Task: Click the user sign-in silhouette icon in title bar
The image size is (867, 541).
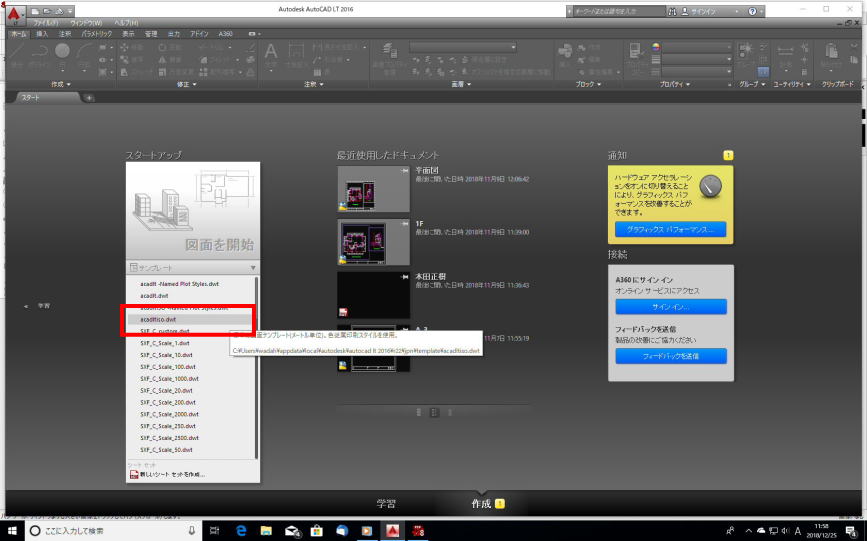Action: [x=685, y=11]
